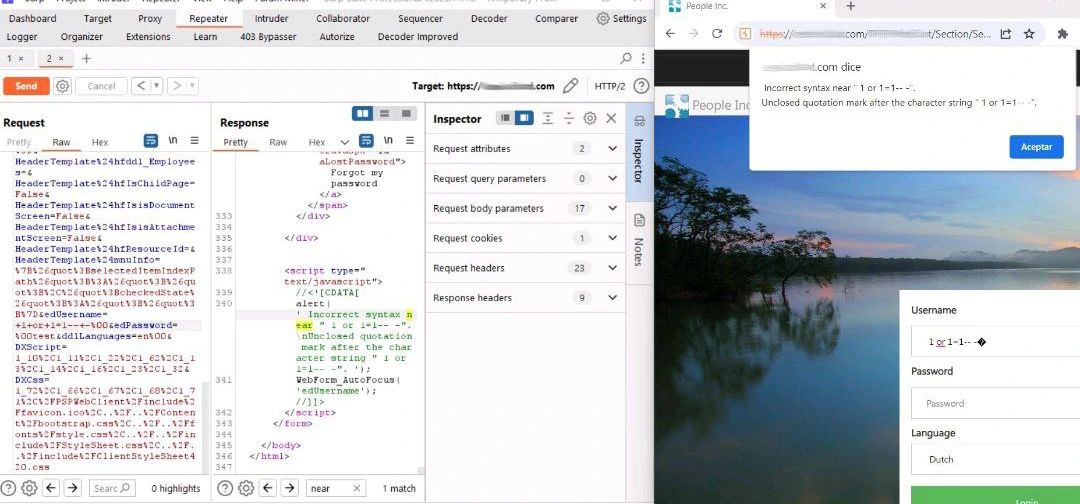Image resolution: width=1080 pixels, height=504 pixels.
Task: Select top-bottom request/response layout
Action: [x=385, y=114]
